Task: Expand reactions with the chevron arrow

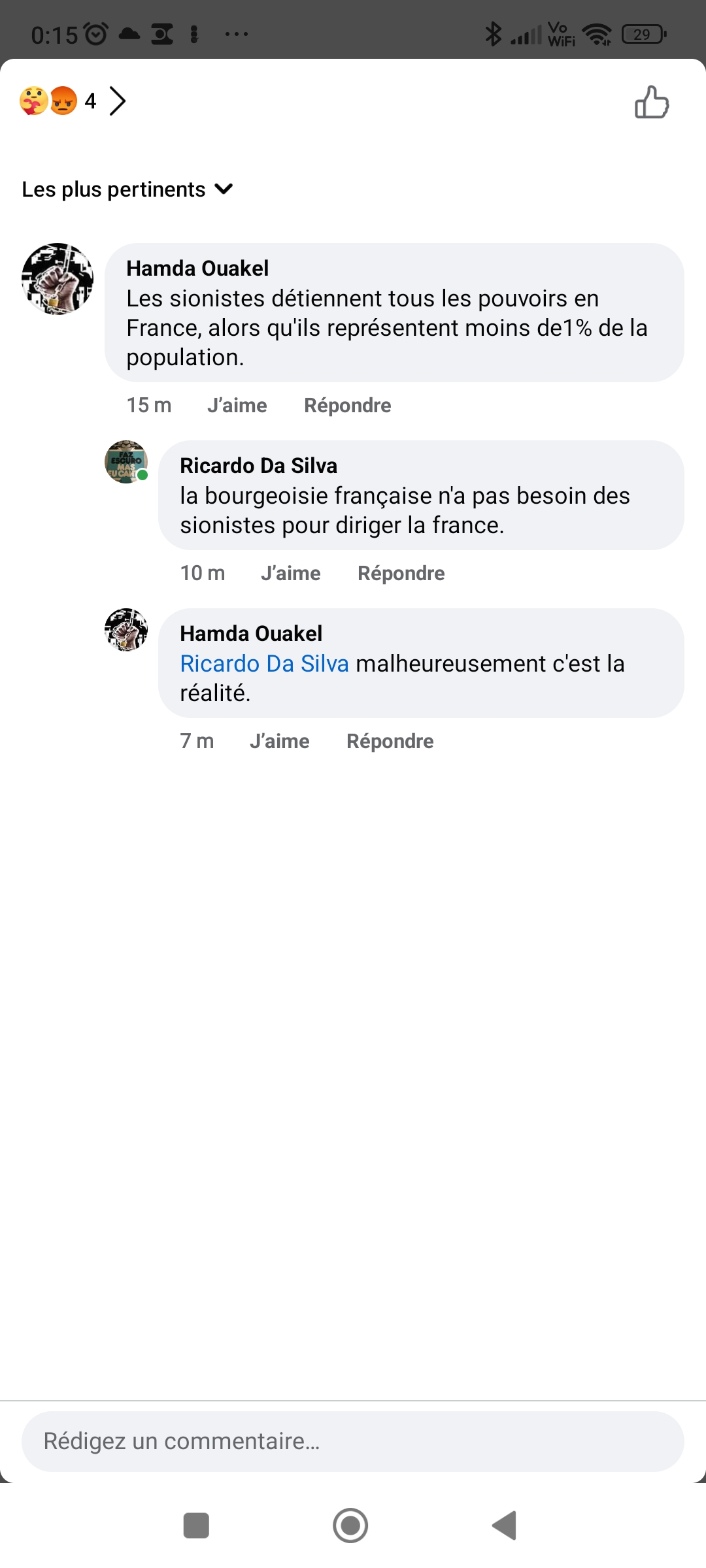Action: tap(118, 101)
